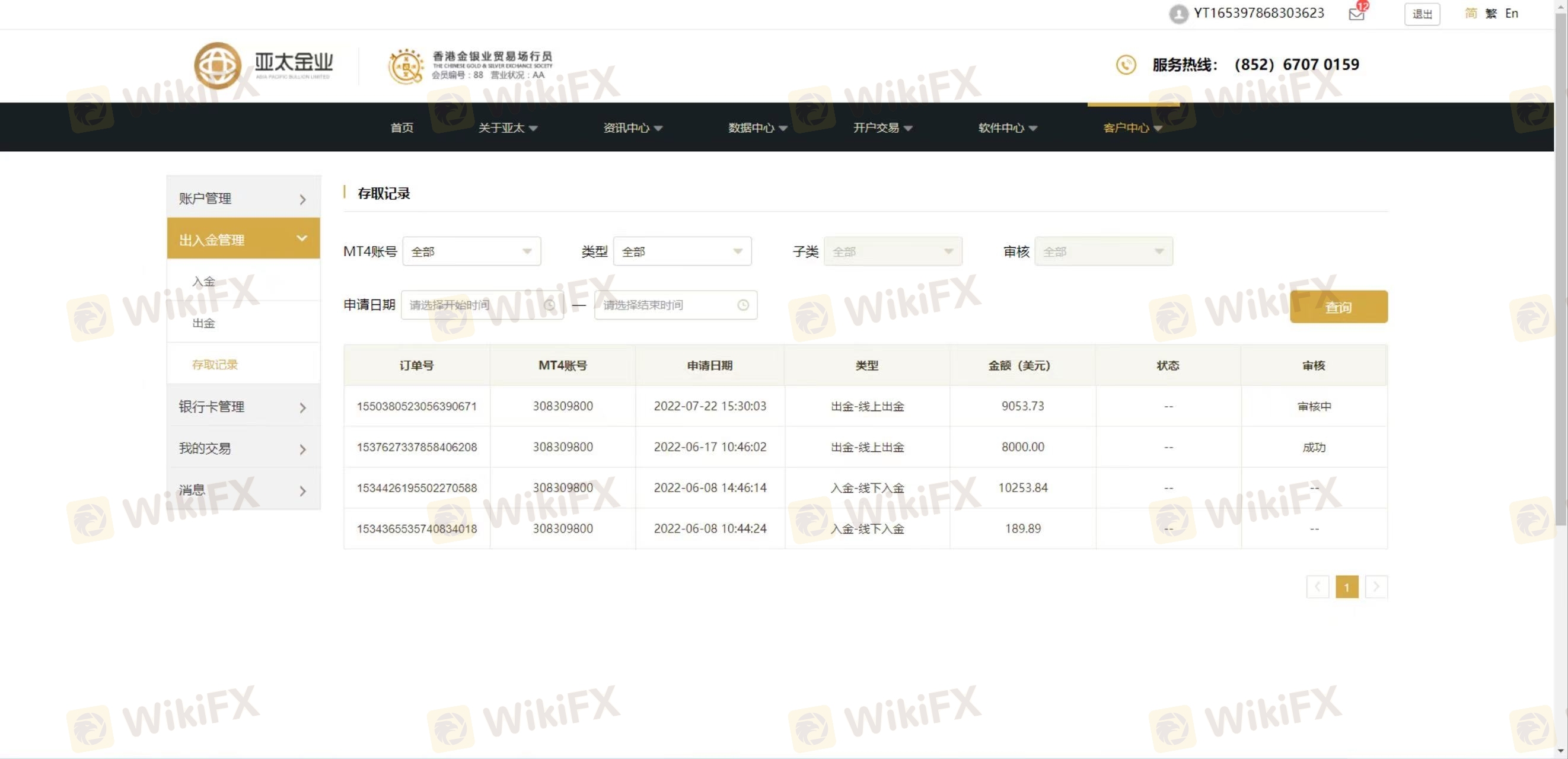1568x759 pixels.
Task: Click the service hotline phone icon
Action: pyautogui.click(x=1126, y=65)
